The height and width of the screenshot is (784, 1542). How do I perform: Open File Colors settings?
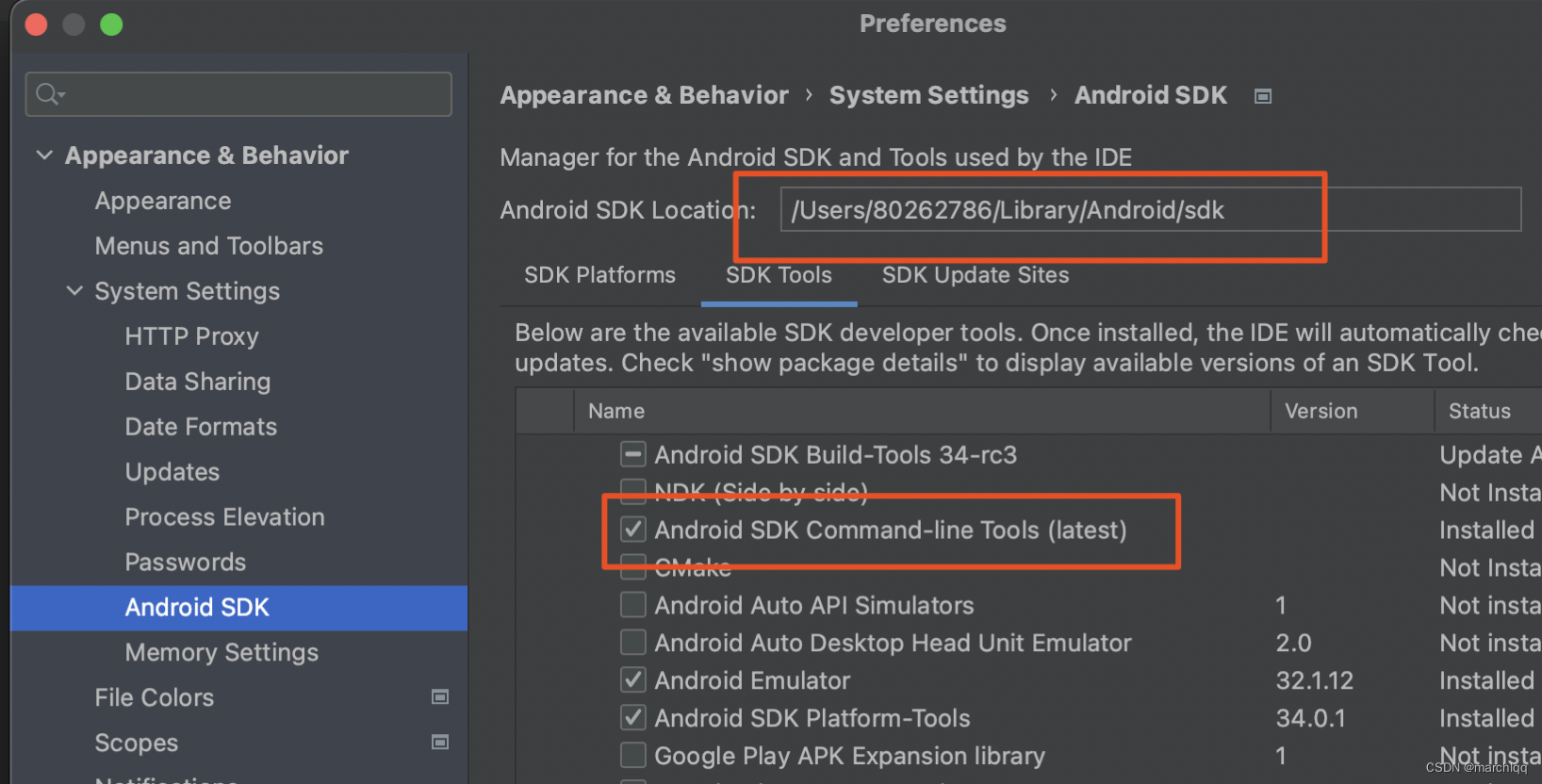click(155, 698)
